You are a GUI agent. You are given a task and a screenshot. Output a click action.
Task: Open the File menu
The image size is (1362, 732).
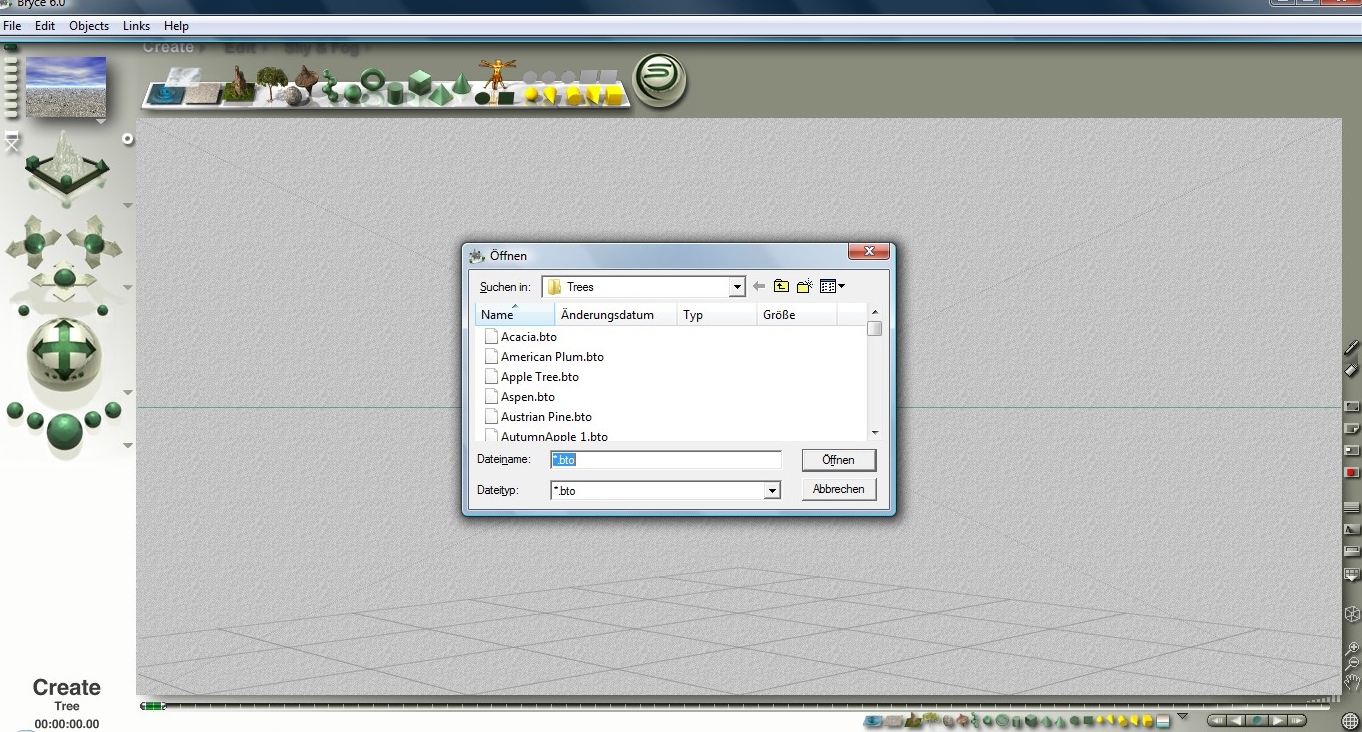(12, 26)
